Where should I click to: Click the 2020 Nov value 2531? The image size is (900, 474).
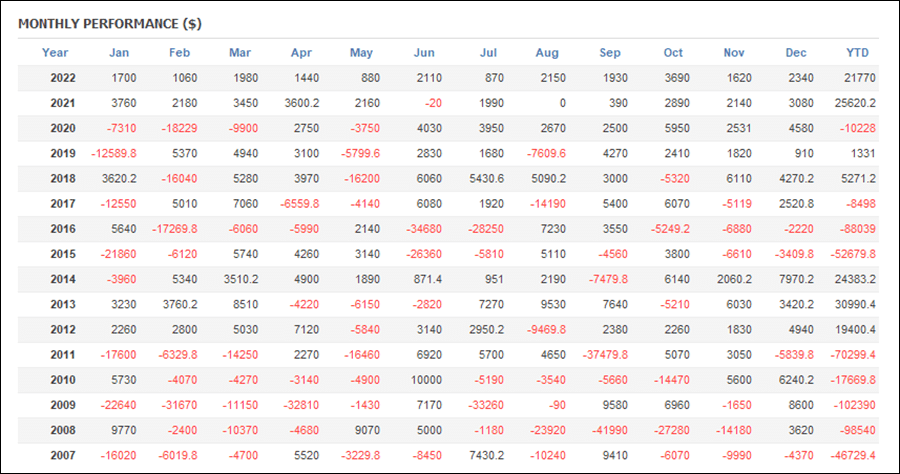(739, 129)
